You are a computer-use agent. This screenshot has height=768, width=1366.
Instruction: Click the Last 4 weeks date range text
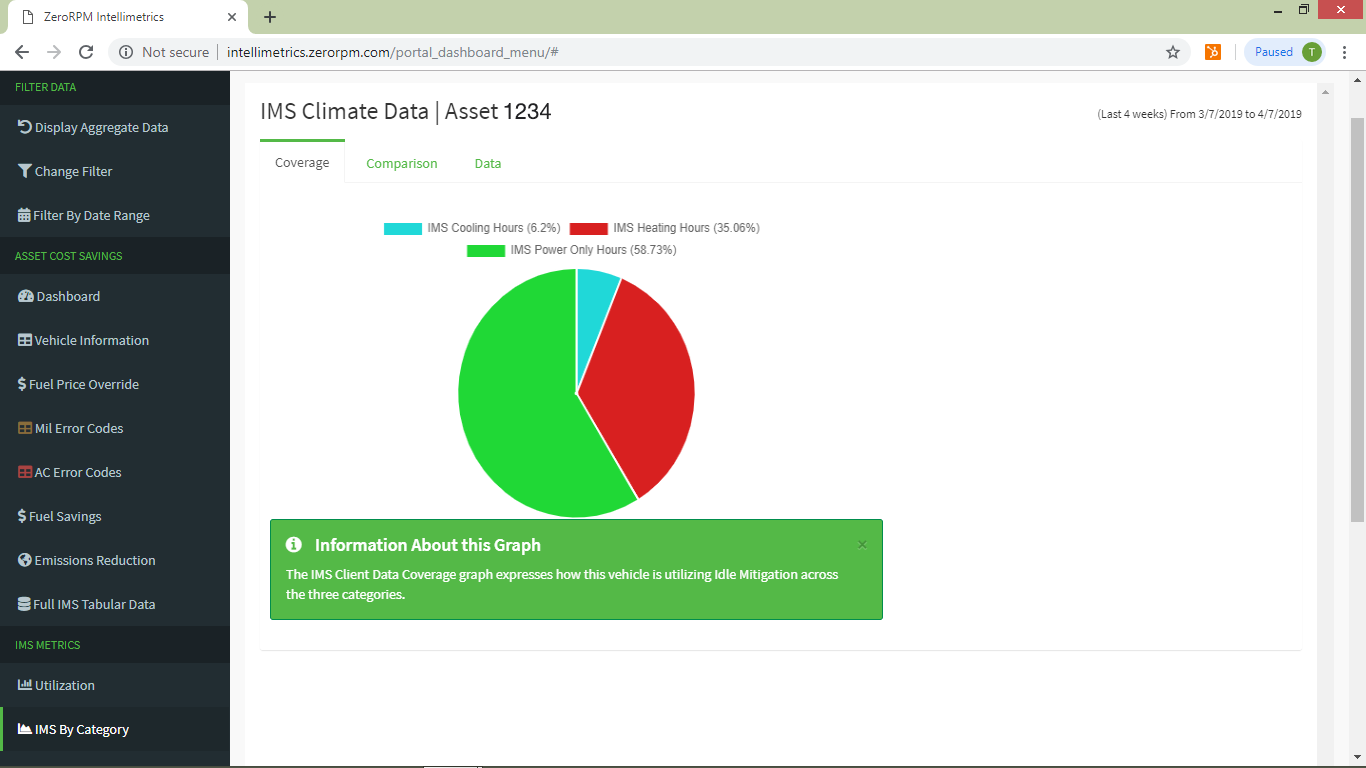point(1199,114)
